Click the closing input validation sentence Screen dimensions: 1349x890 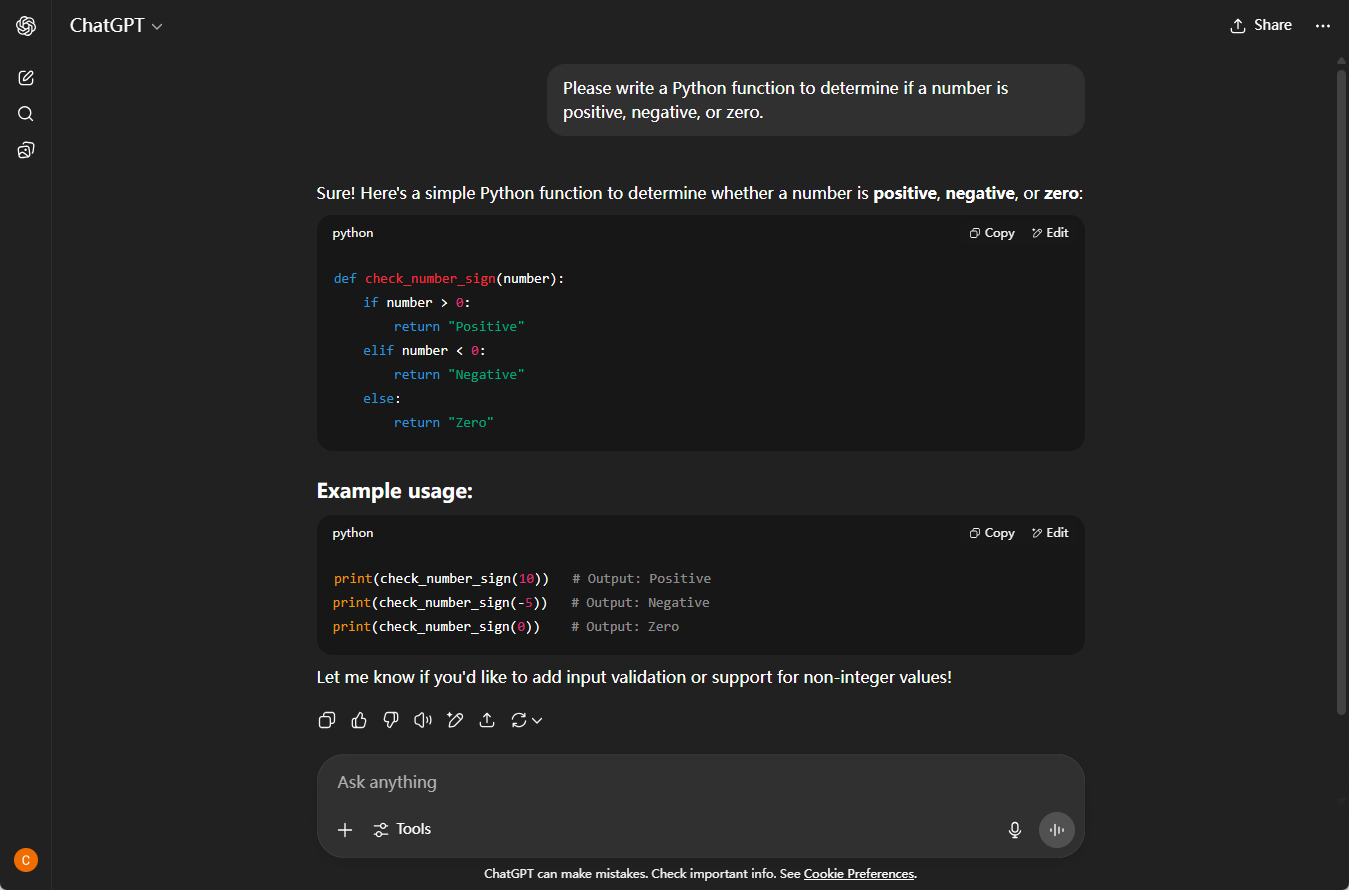(x=634, y=677)
